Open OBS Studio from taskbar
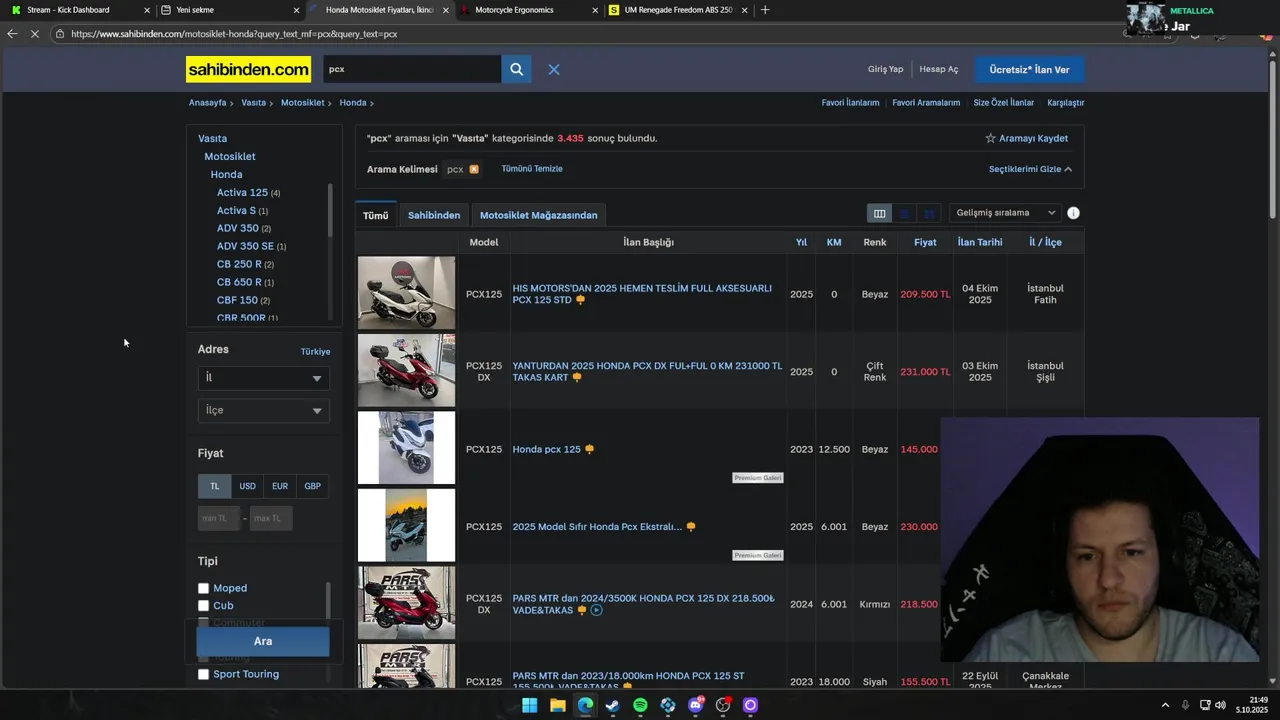The image size is (1280, 720). point(723,705)
